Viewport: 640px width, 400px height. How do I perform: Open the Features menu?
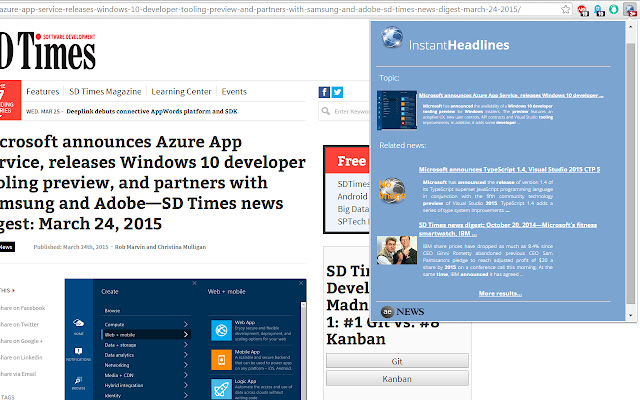pos(42,92)
